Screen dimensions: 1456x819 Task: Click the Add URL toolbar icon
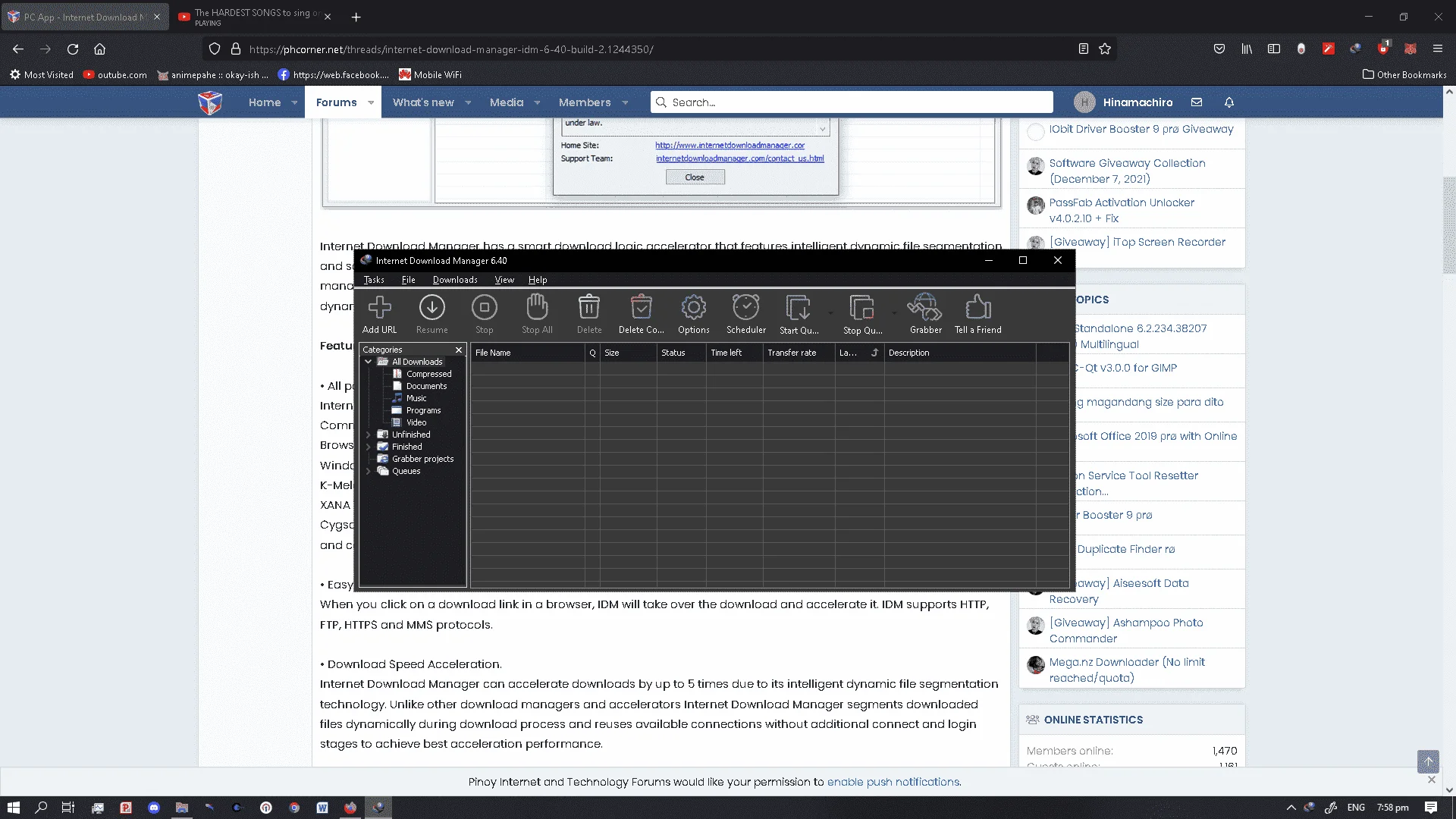pyautogui.click(x=379, y=314)
